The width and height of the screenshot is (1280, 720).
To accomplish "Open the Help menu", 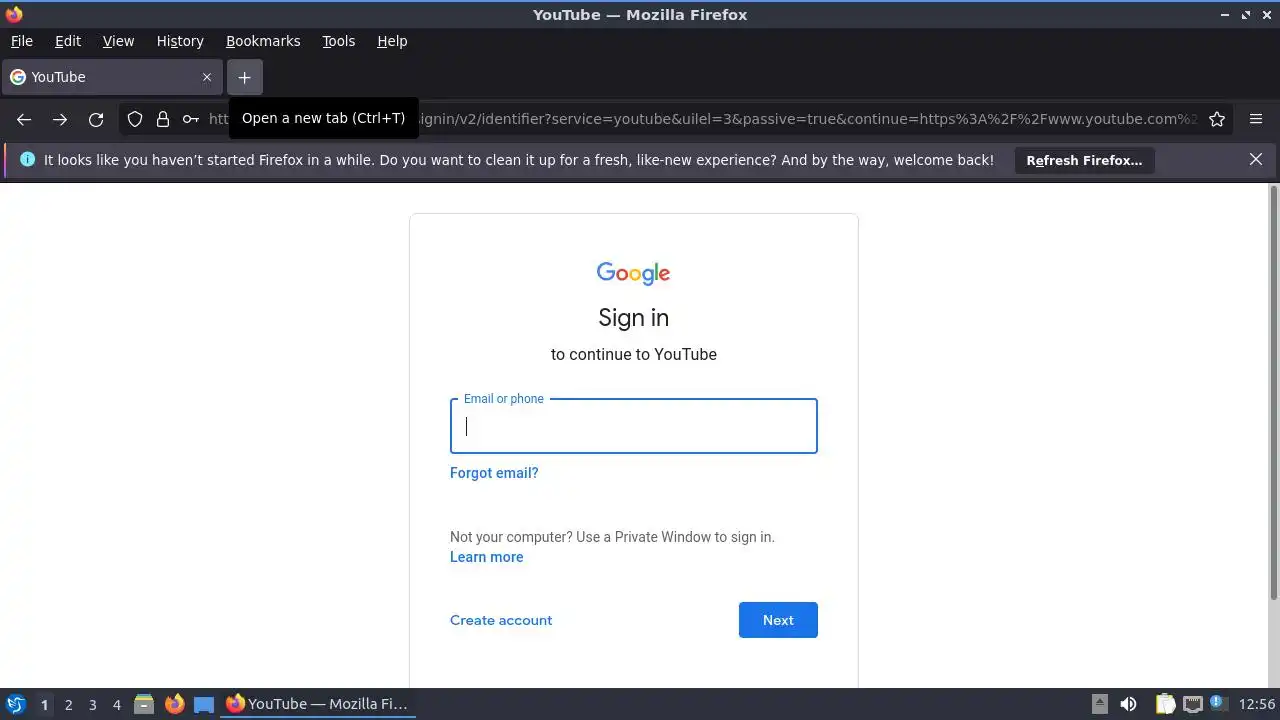I will 392,41.
